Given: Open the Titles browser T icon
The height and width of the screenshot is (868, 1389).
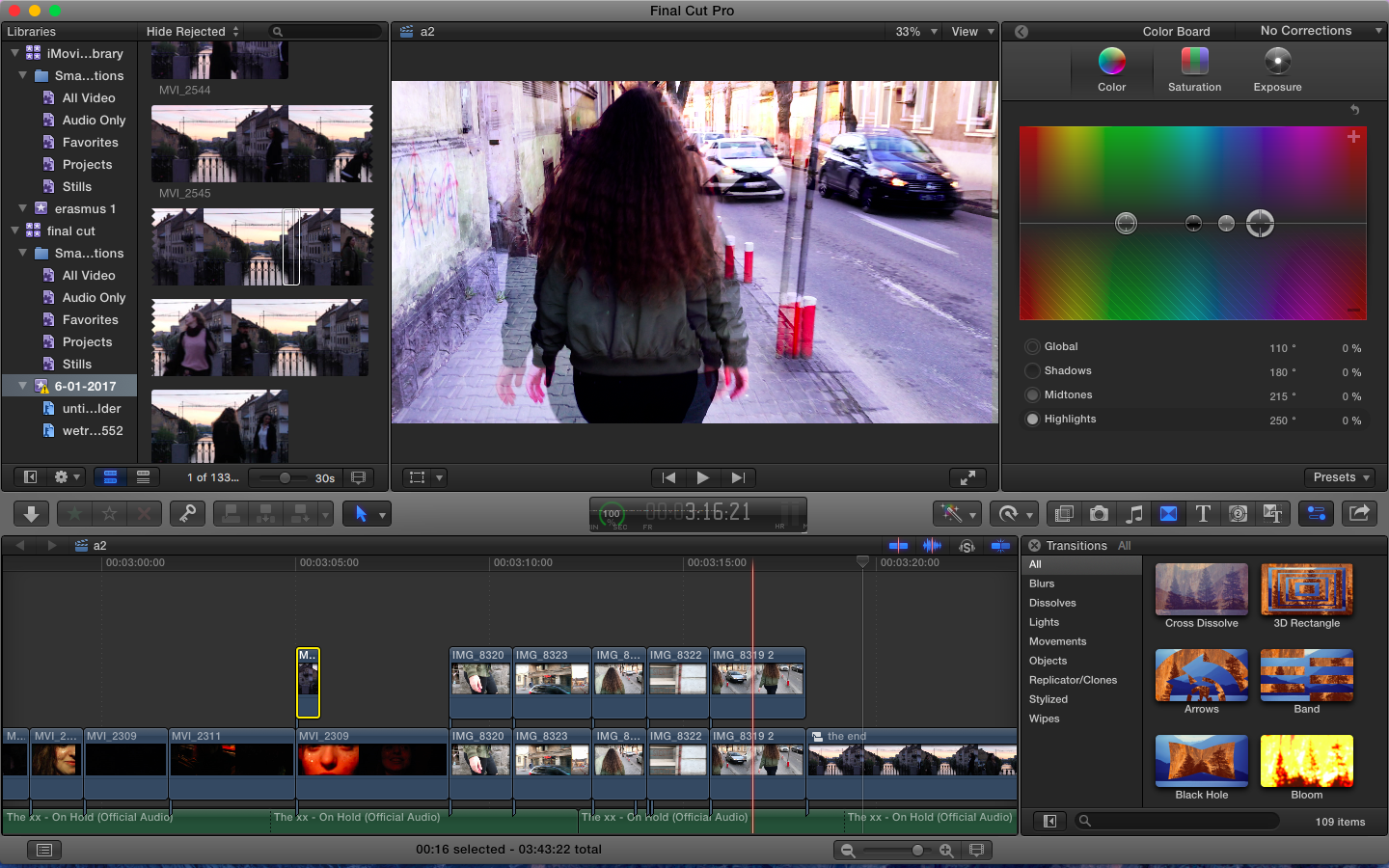Looking at the screenshot, I should point(1203,513).
